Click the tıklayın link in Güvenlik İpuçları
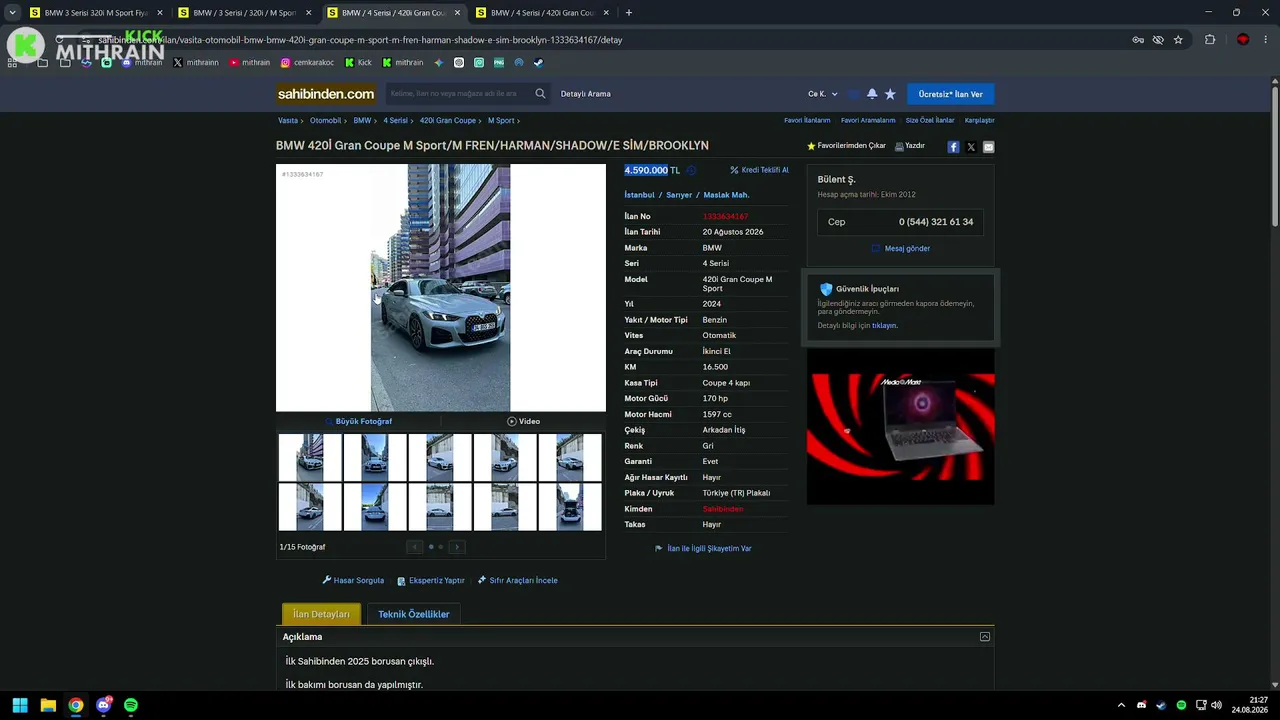This screenshot has width=1280, height=720. (884, 326)
